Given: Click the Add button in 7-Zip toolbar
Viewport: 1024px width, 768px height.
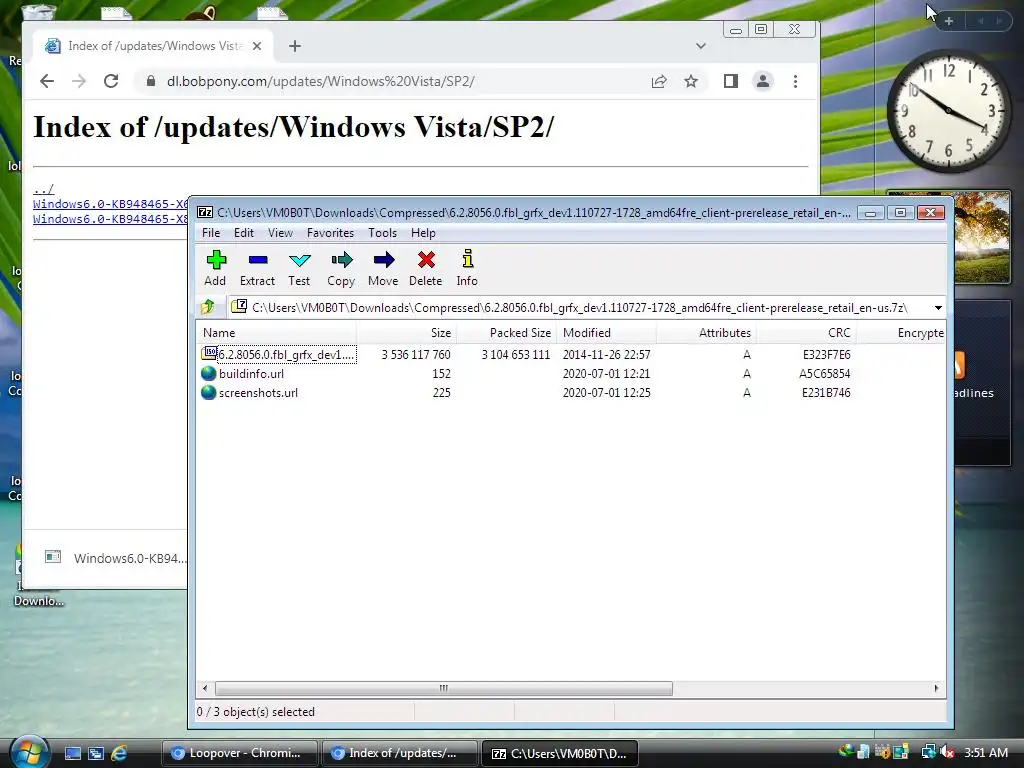Looking at the screenshot, I should pyautogui.click(x=216, y=268).
